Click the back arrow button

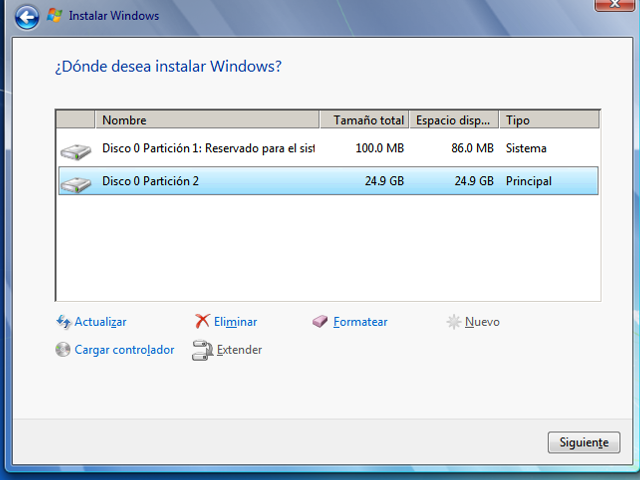(x=29, y=16)
